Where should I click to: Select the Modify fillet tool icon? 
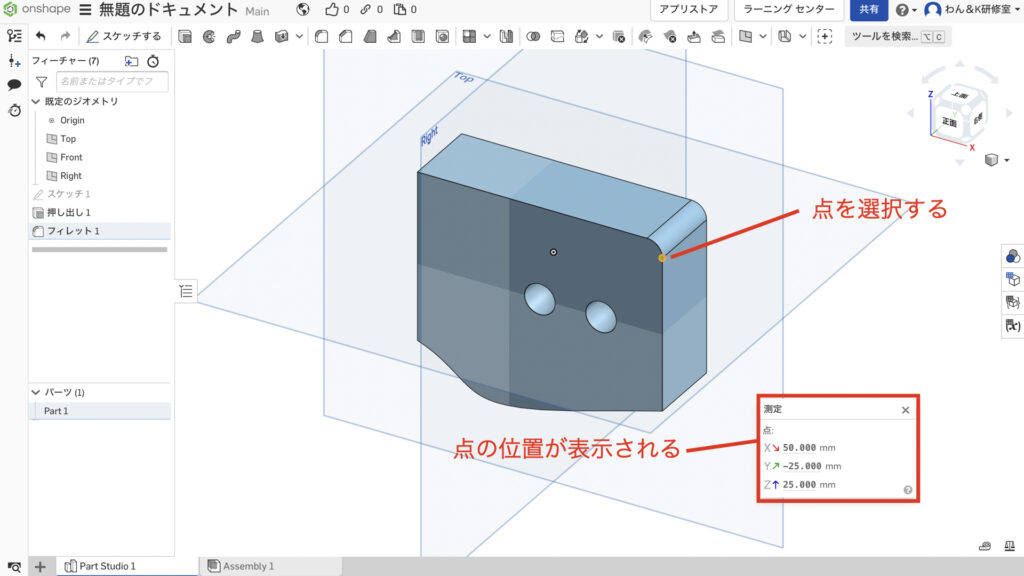point(645,37)
